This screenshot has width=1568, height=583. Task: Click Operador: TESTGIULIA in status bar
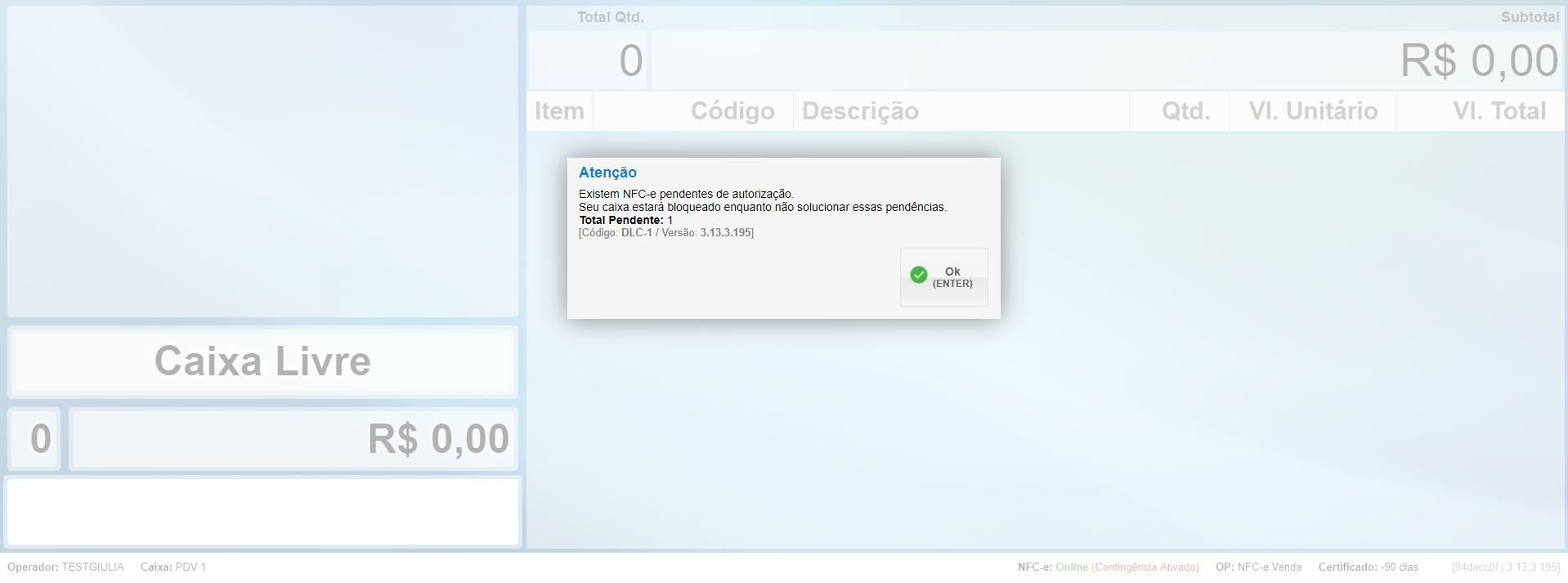tap(65, 567)
